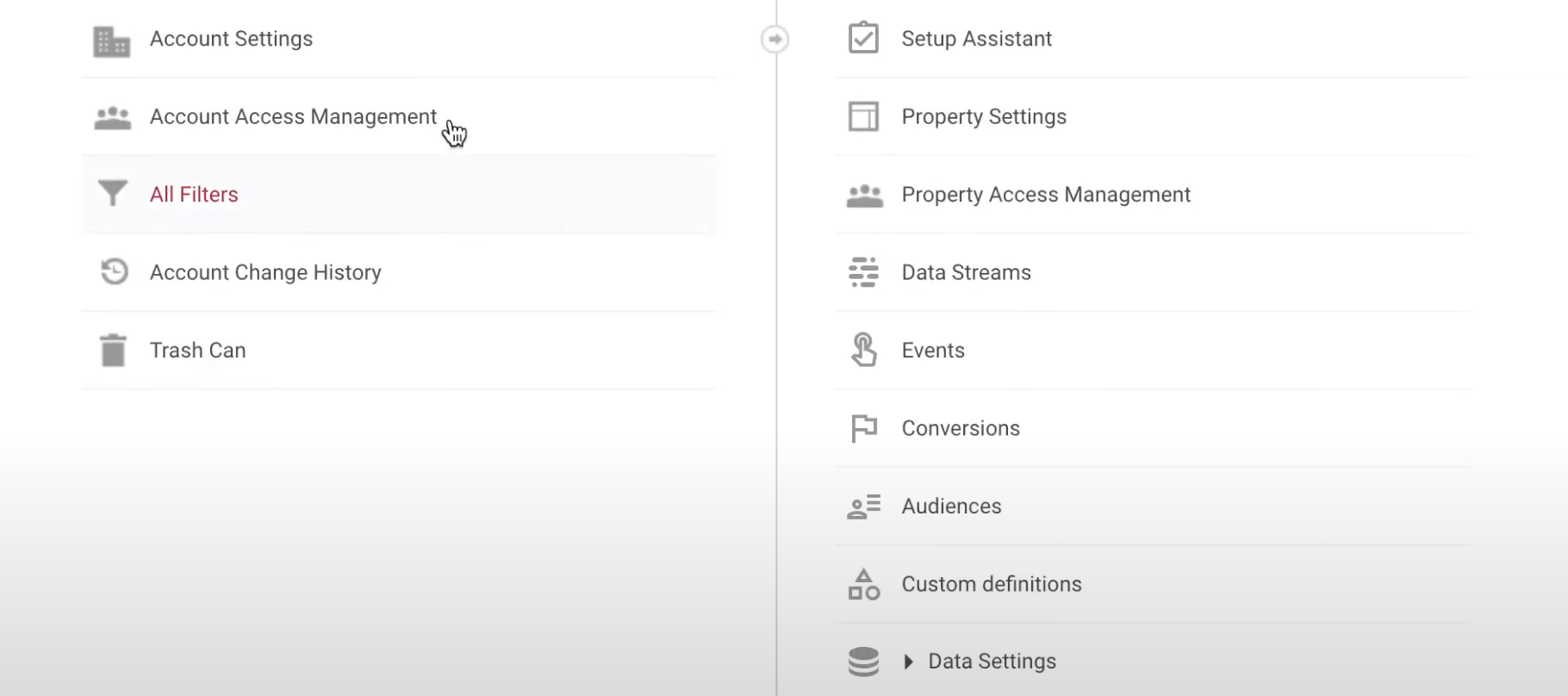Screen dimensions: 1568x696
Task: Click the Account Access Management people icon
Action: [x=112, y=118]
